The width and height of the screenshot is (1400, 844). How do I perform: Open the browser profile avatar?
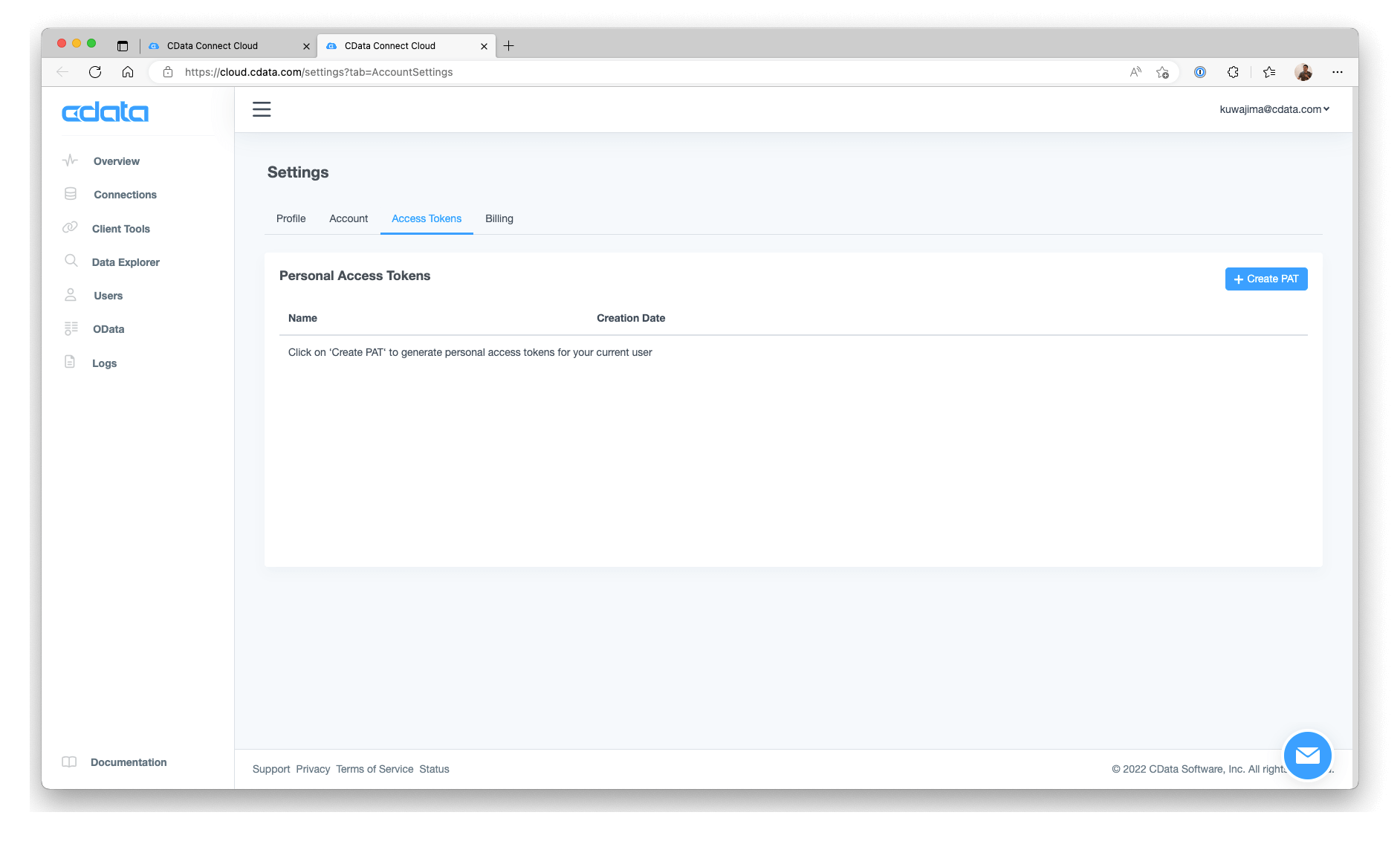coord(1303,72)
